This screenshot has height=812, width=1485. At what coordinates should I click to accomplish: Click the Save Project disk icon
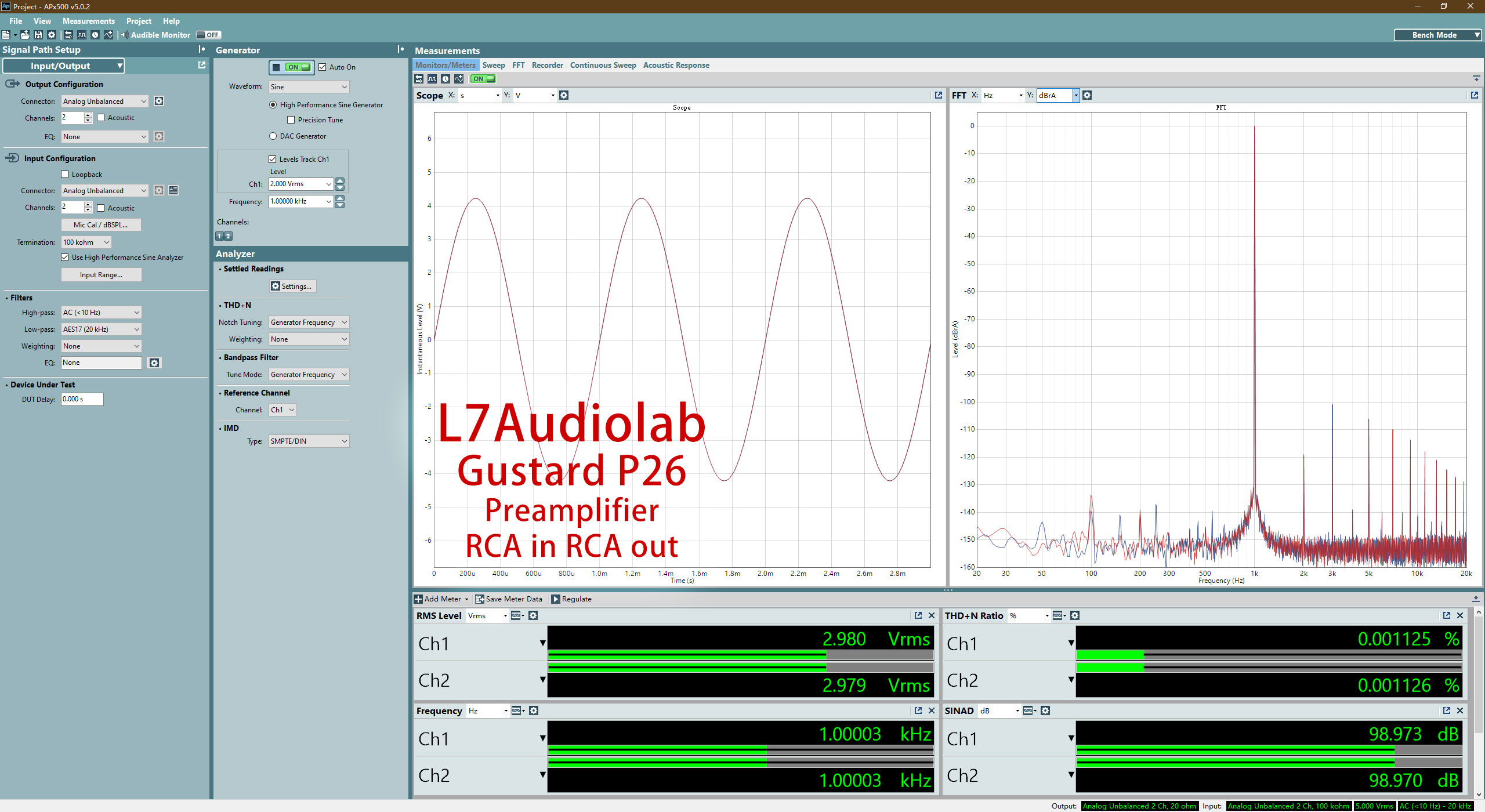pos(38,35)
